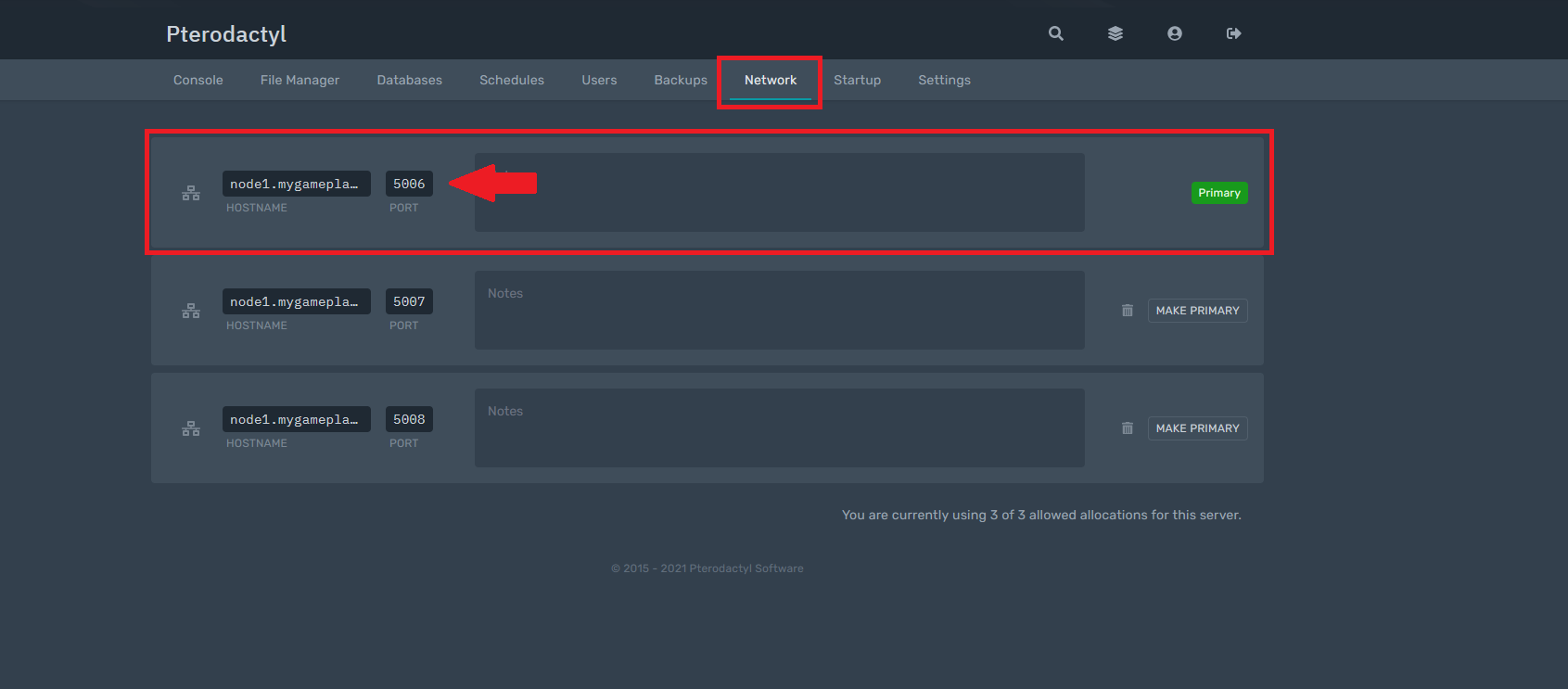Delete the port 5008 allocation
The image size is (1568, 689).
tap(1128, 428)
